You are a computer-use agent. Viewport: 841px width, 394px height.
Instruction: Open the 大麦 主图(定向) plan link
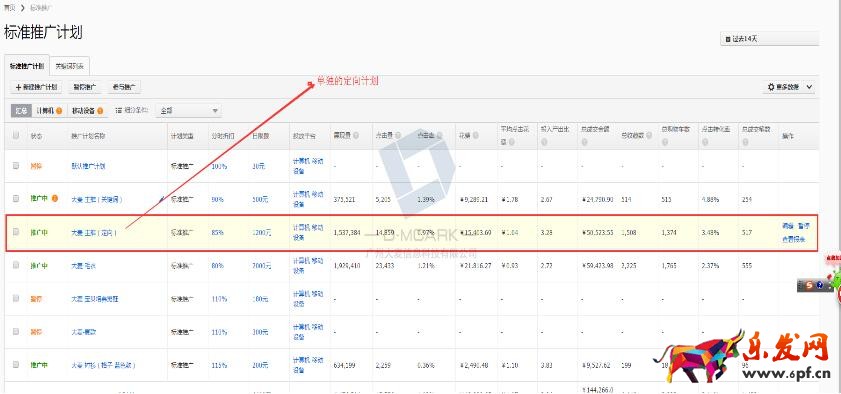pos(94,233)
